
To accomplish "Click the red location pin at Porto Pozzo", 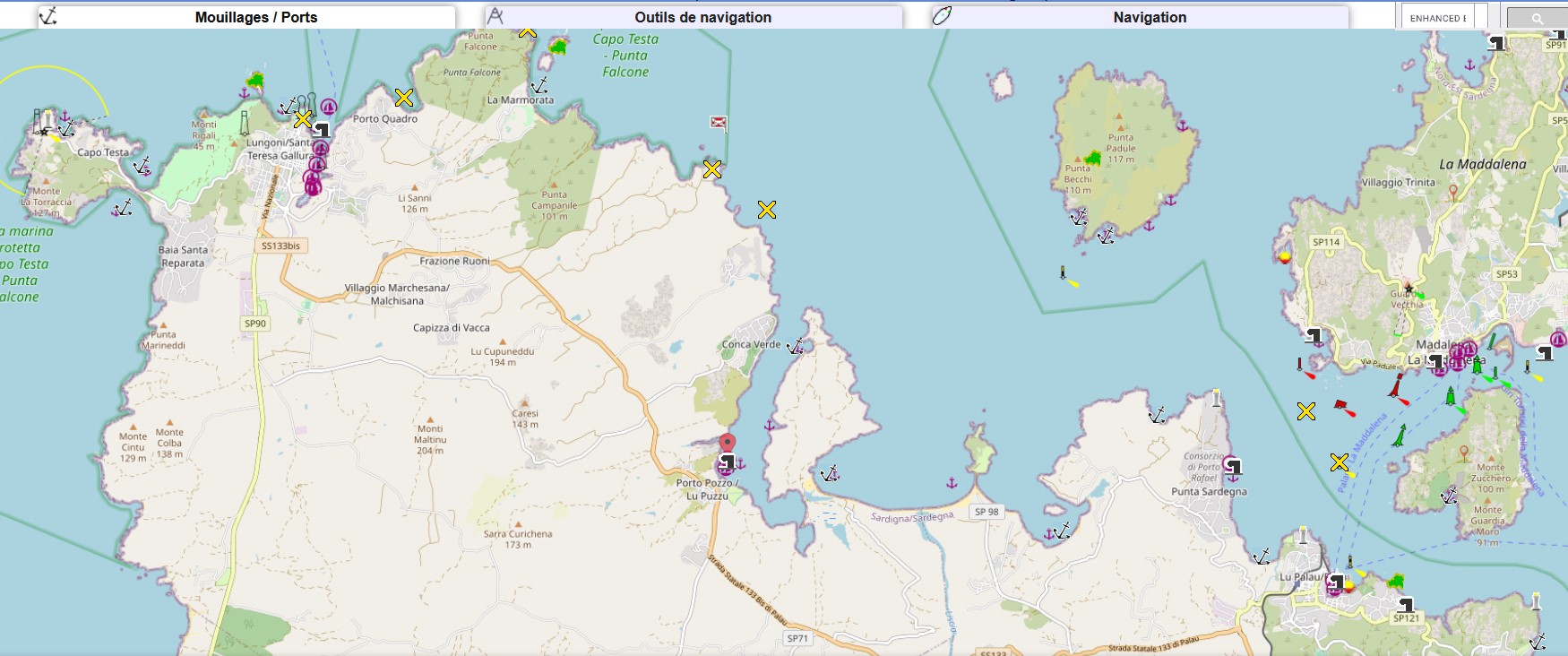I will [x=728, y=444].
